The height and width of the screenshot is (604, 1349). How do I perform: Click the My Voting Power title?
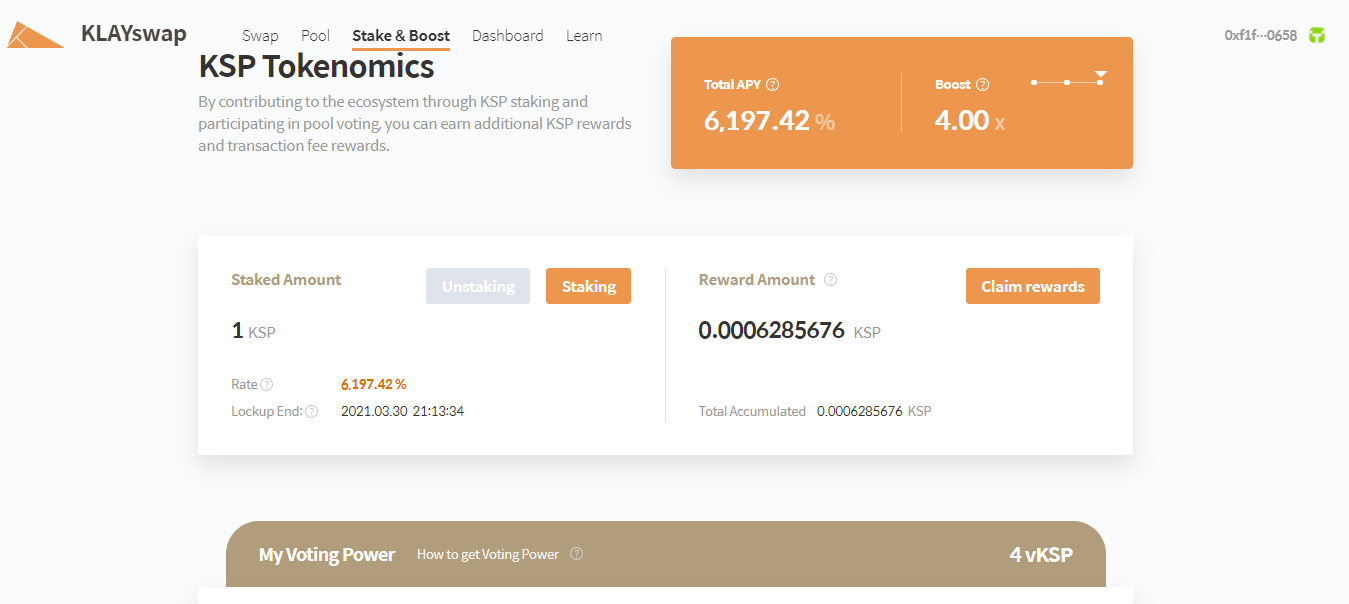[x=327, y=554]
